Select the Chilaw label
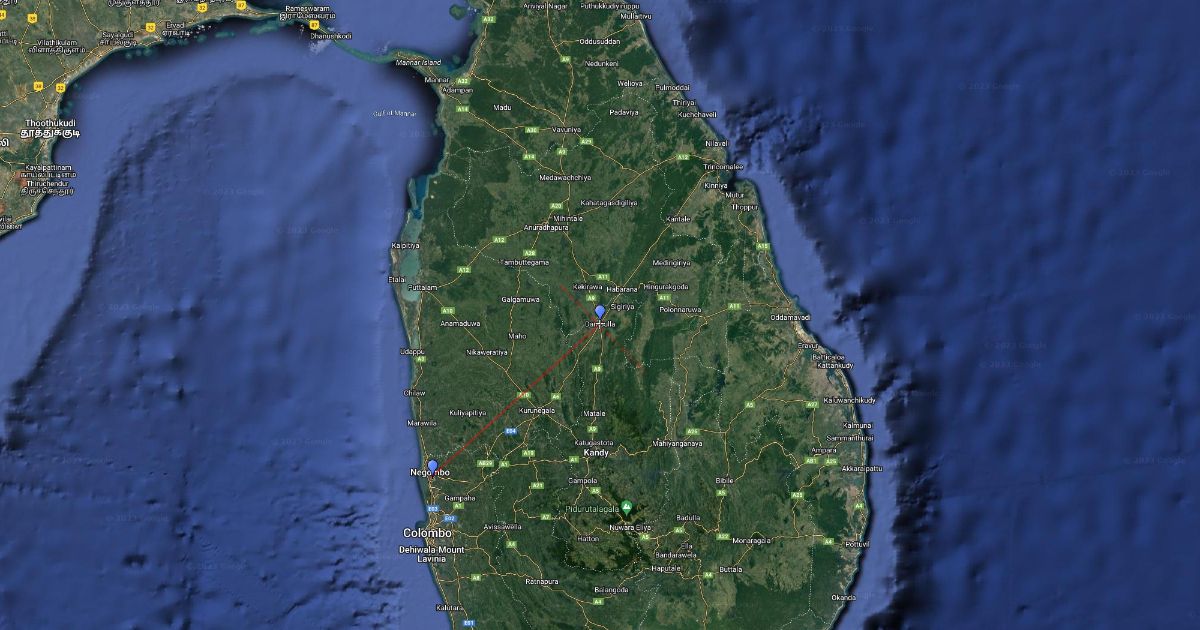The width and height of the screenshot is (1200, 630). click(414, 393)
